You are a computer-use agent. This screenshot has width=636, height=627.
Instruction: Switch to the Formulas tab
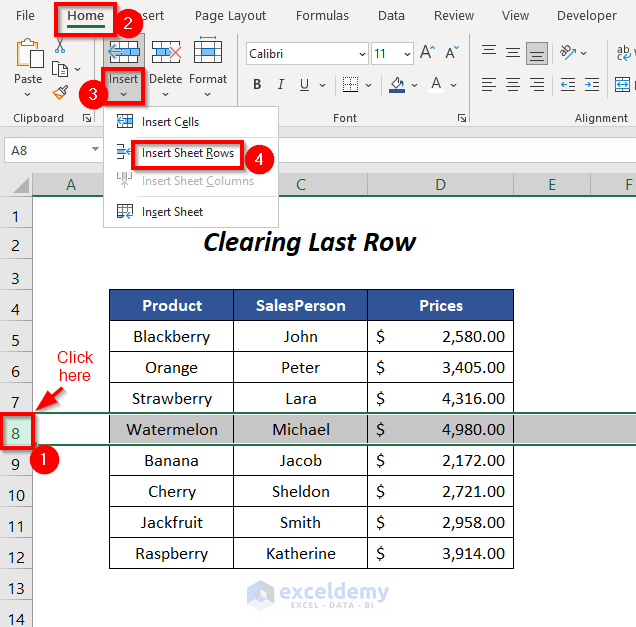322,15
